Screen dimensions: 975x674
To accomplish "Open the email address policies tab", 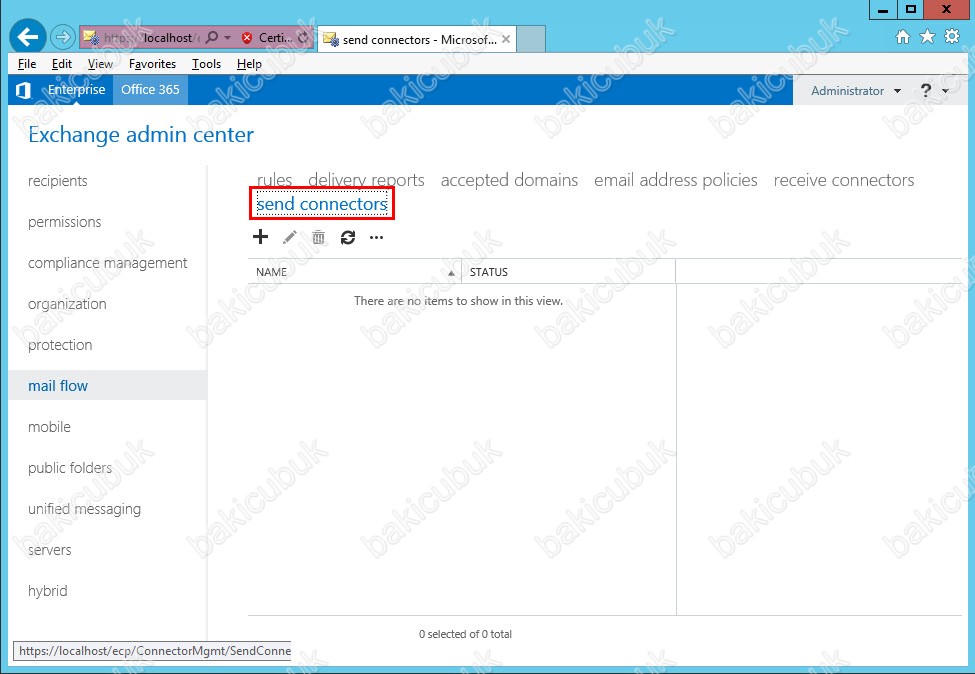I will point(676,180).
